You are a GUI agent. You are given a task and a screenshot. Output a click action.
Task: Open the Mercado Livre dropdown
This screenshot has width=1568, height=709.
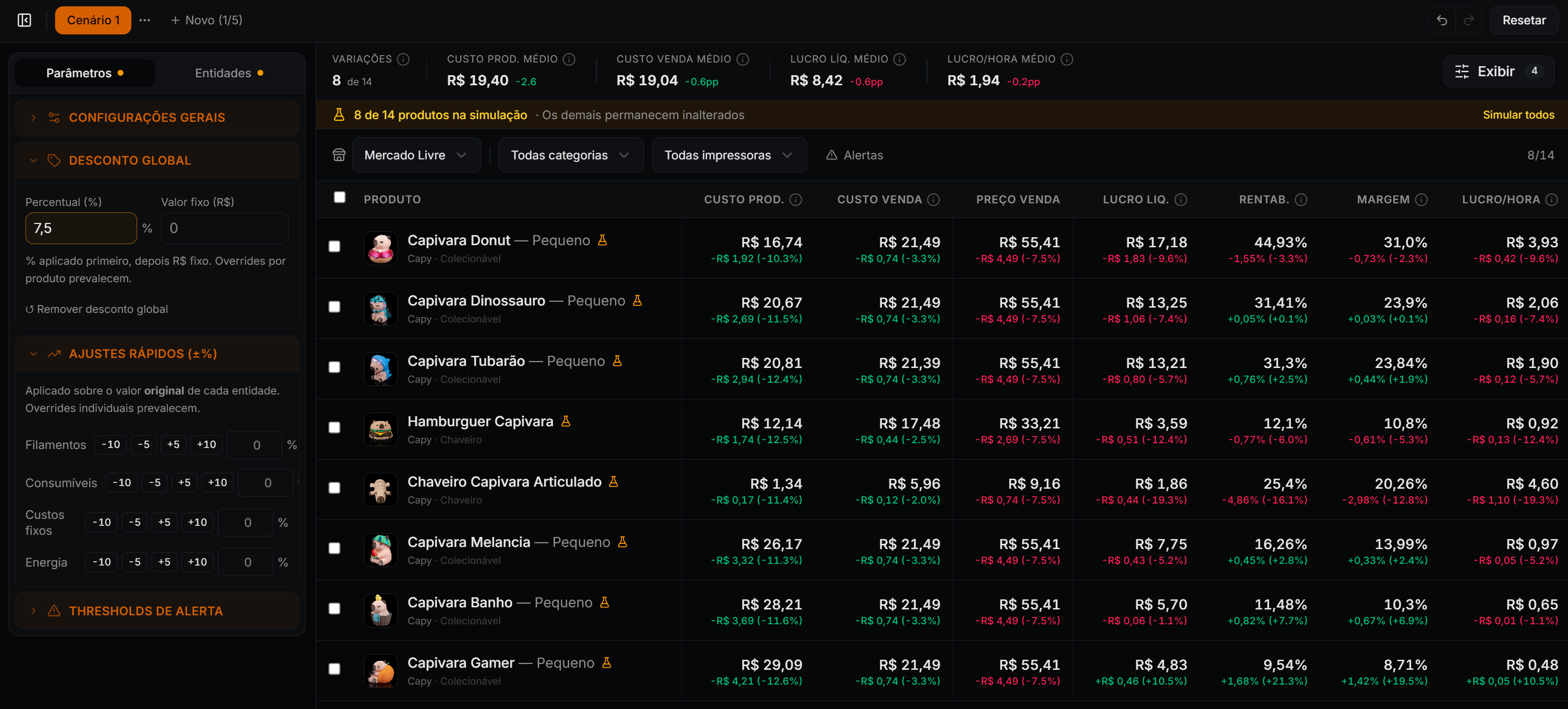[416, 155]
